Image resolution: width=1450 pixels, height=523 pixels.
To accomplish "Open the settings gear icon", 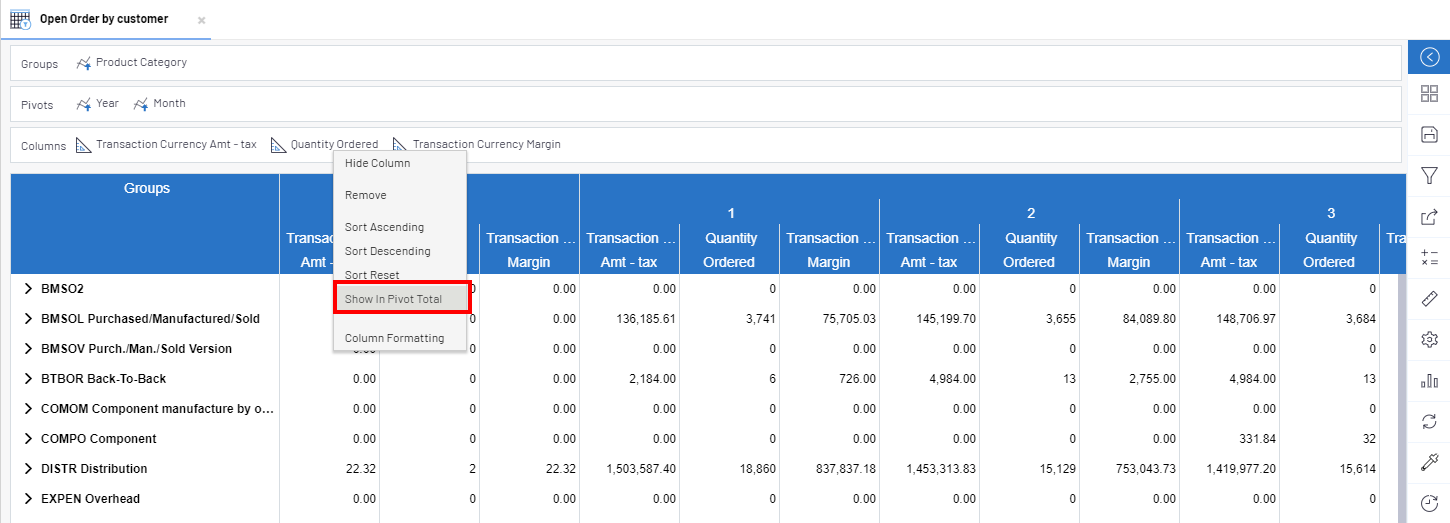I will pos(1429,339).
